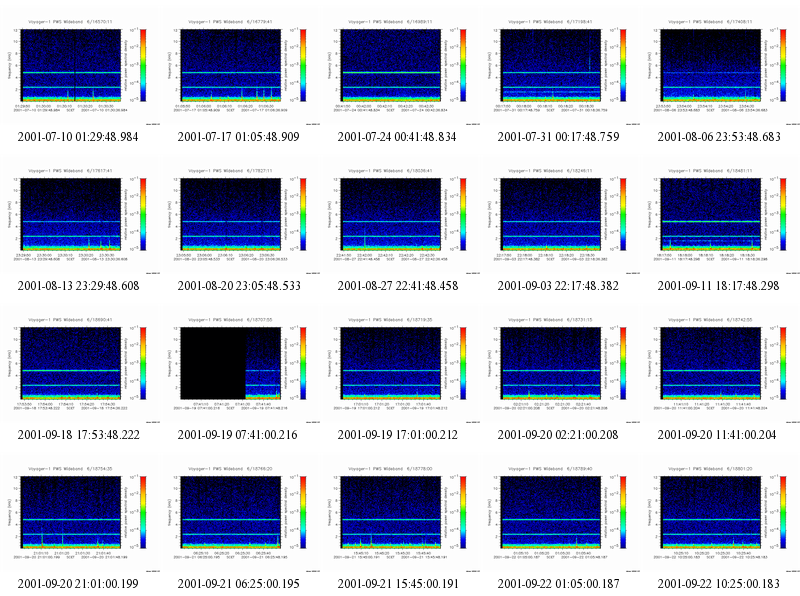
Task: Click the caption text "2001-09-22 01:05:00.187"
Action: click(558, 584)
